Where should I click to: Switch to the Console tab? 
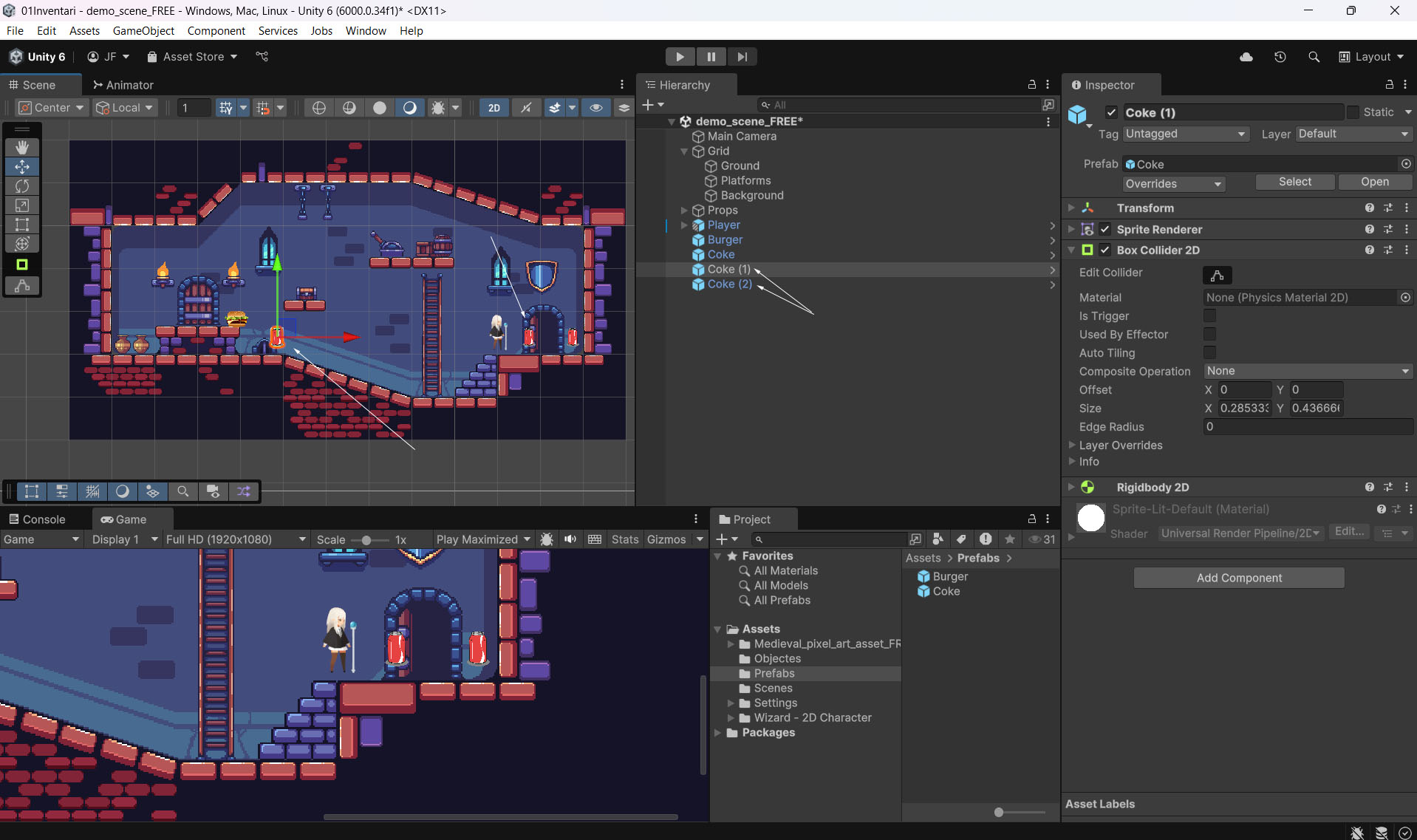(37, 519)
